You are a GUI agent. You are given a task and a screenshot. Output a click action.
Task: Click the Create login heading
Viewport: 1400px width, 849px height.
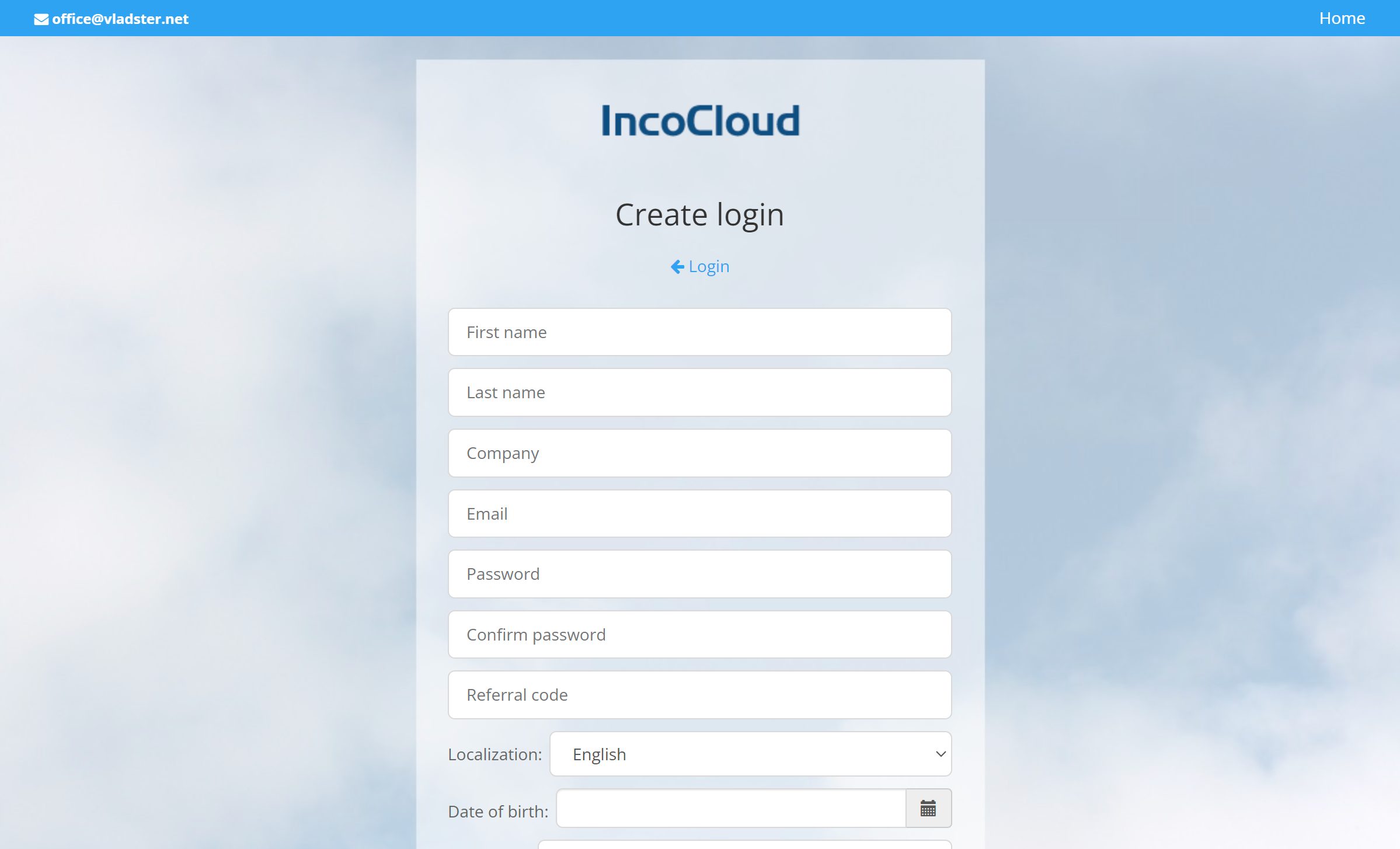coord(699,215)
